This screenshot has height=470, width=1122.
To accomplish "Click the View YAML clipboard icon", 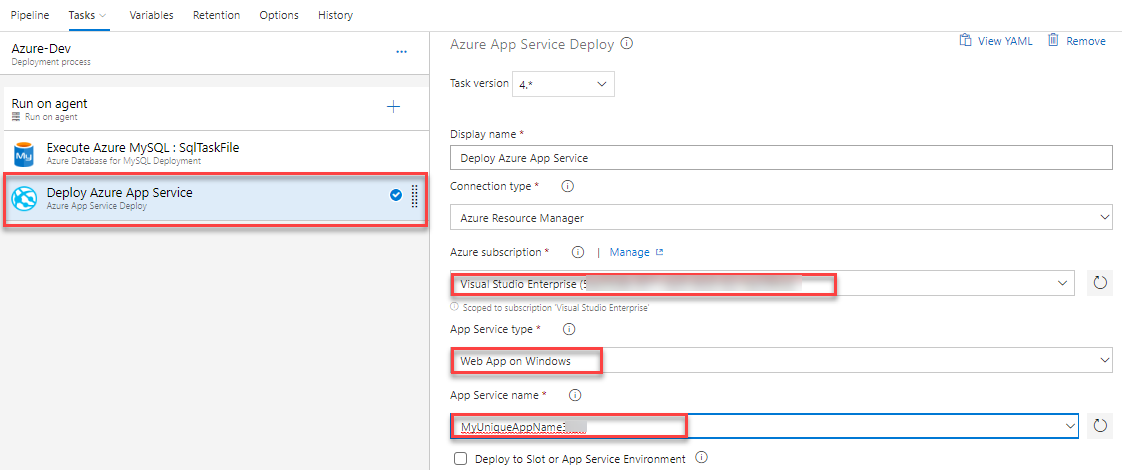I will pyautogui.click(x=965, y=40).
